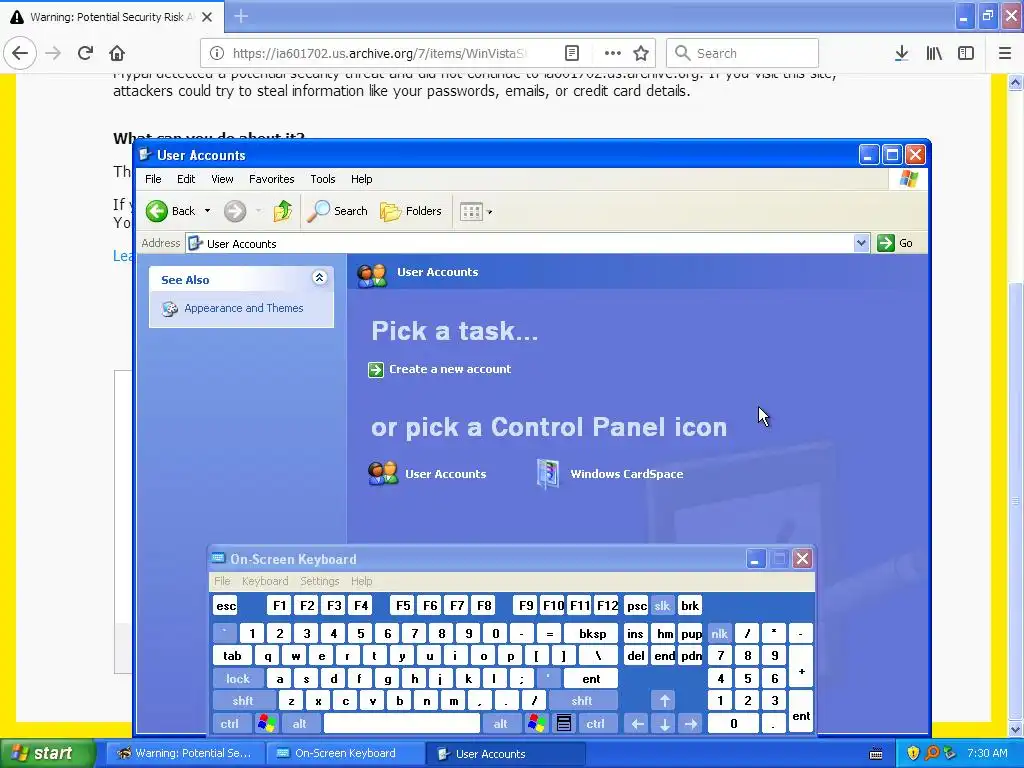Open the Windows start menu
The height and width of the screenshot is (768, 1024).
[47, 753]
